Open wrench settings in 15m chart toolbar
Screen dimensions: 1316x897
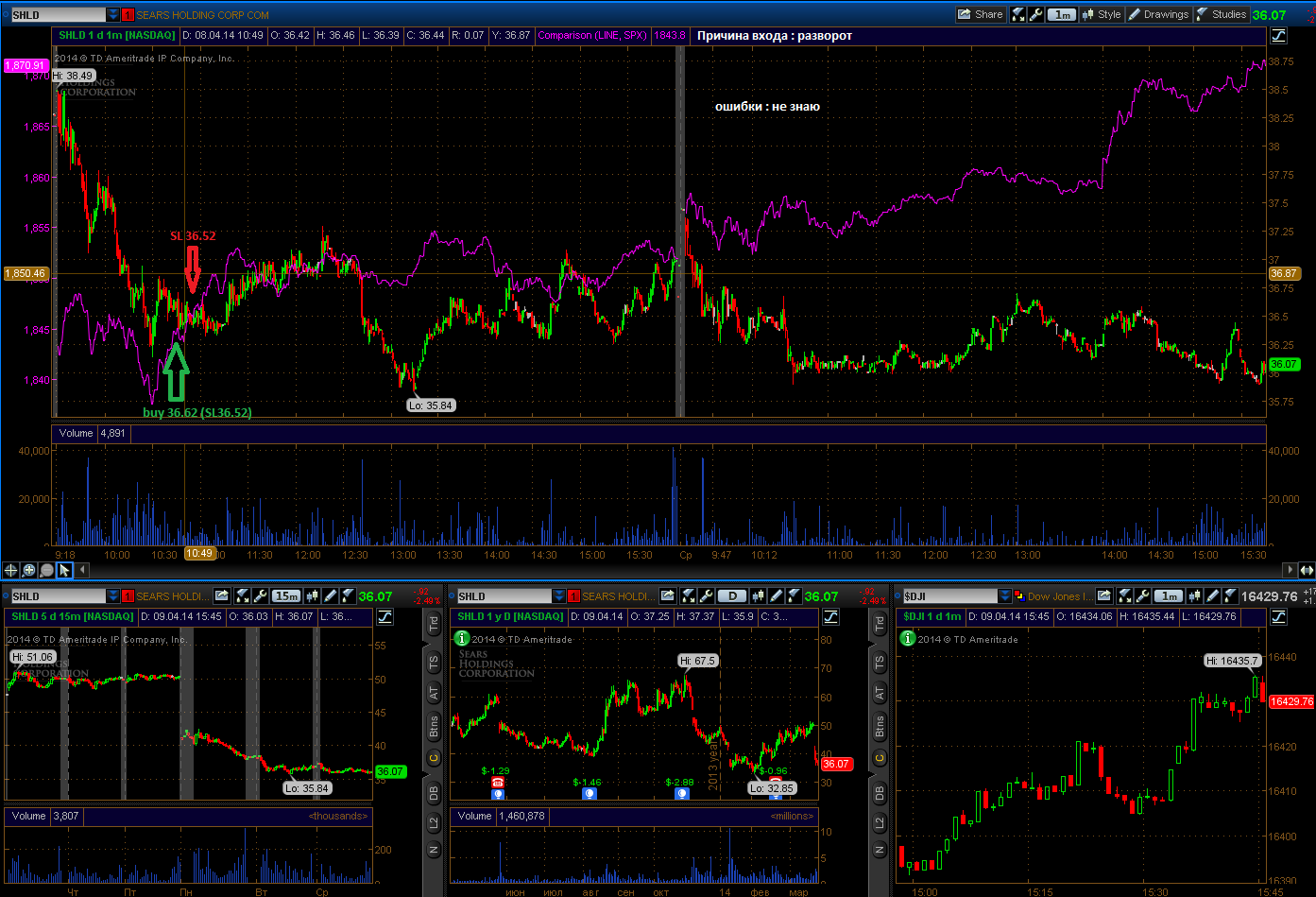click(260, 596)
